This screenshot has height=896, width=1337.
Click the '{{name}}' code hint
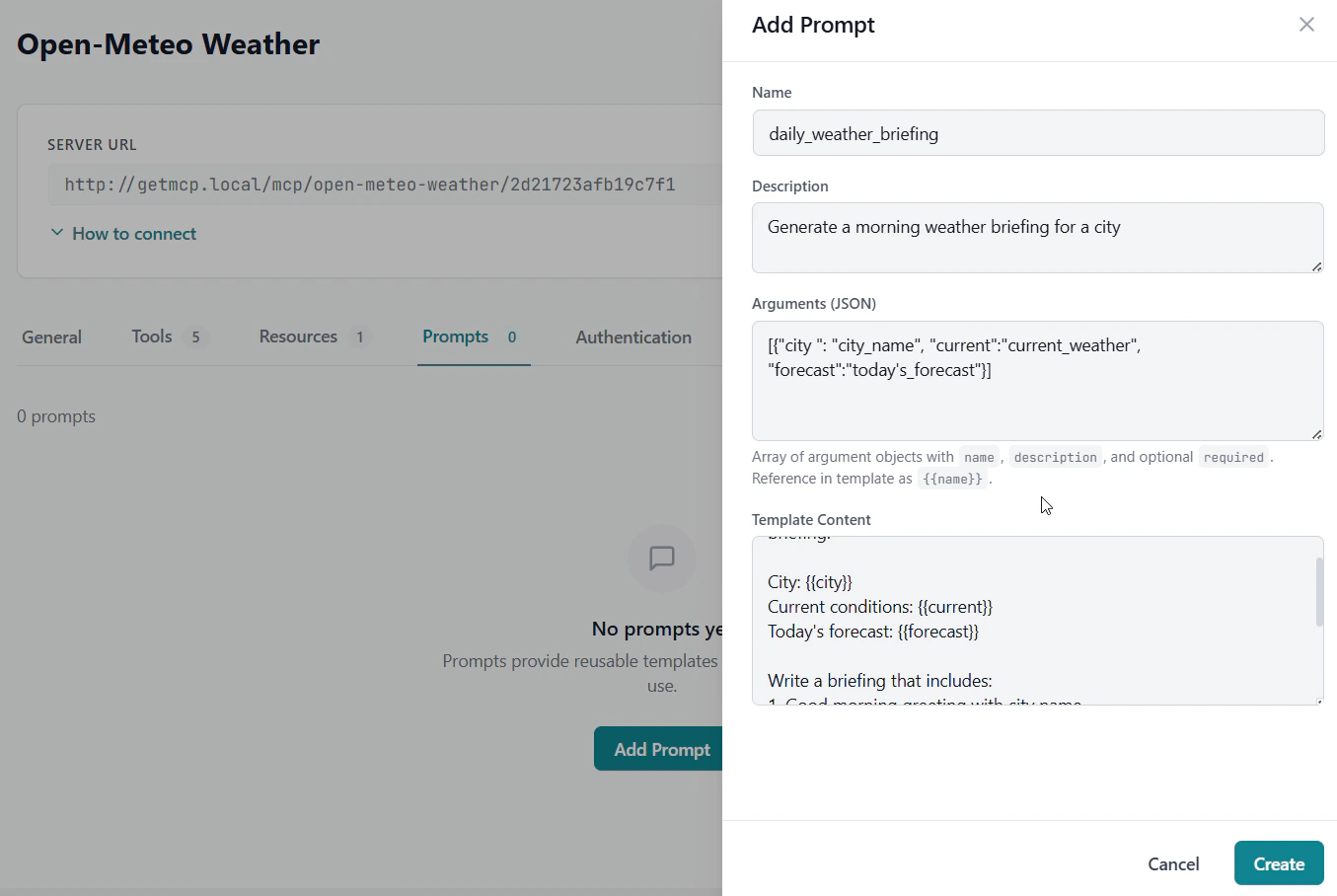point(952,479)
